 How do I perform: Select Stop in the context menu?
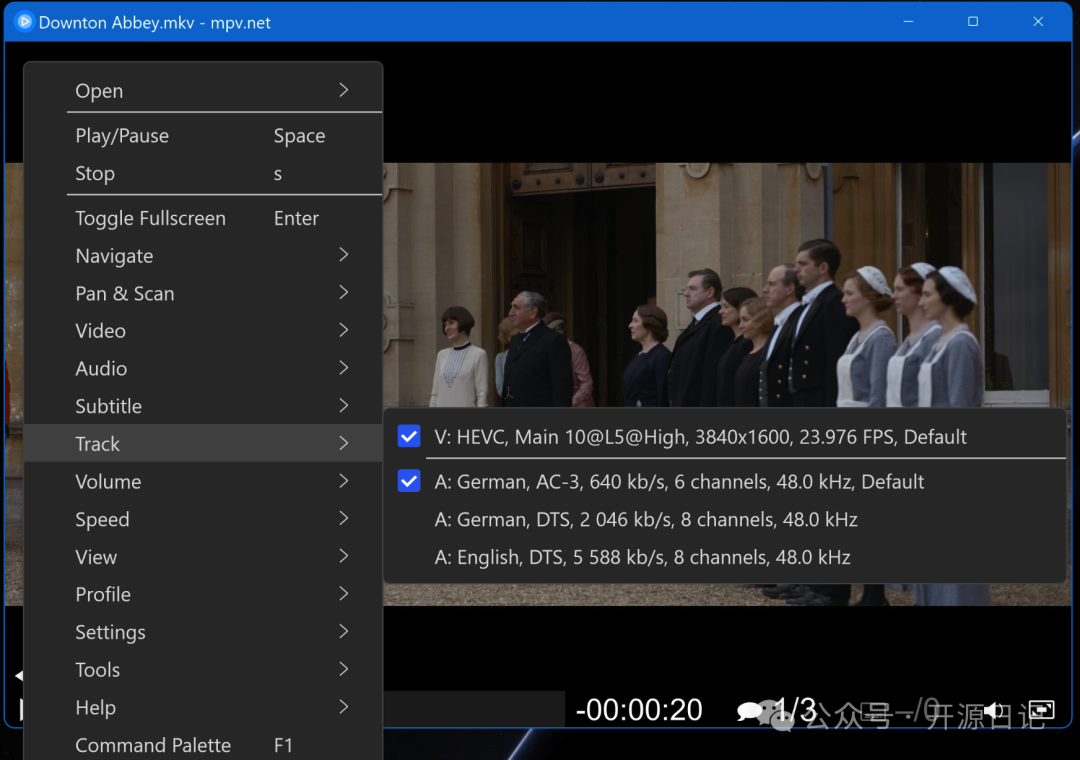point(203,174)
